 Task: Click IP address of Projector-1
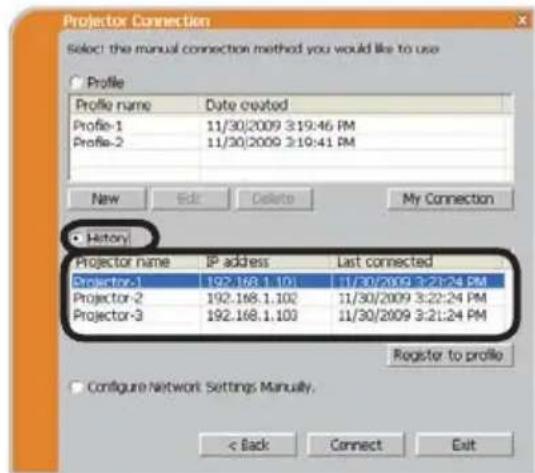tap(252, 282)
